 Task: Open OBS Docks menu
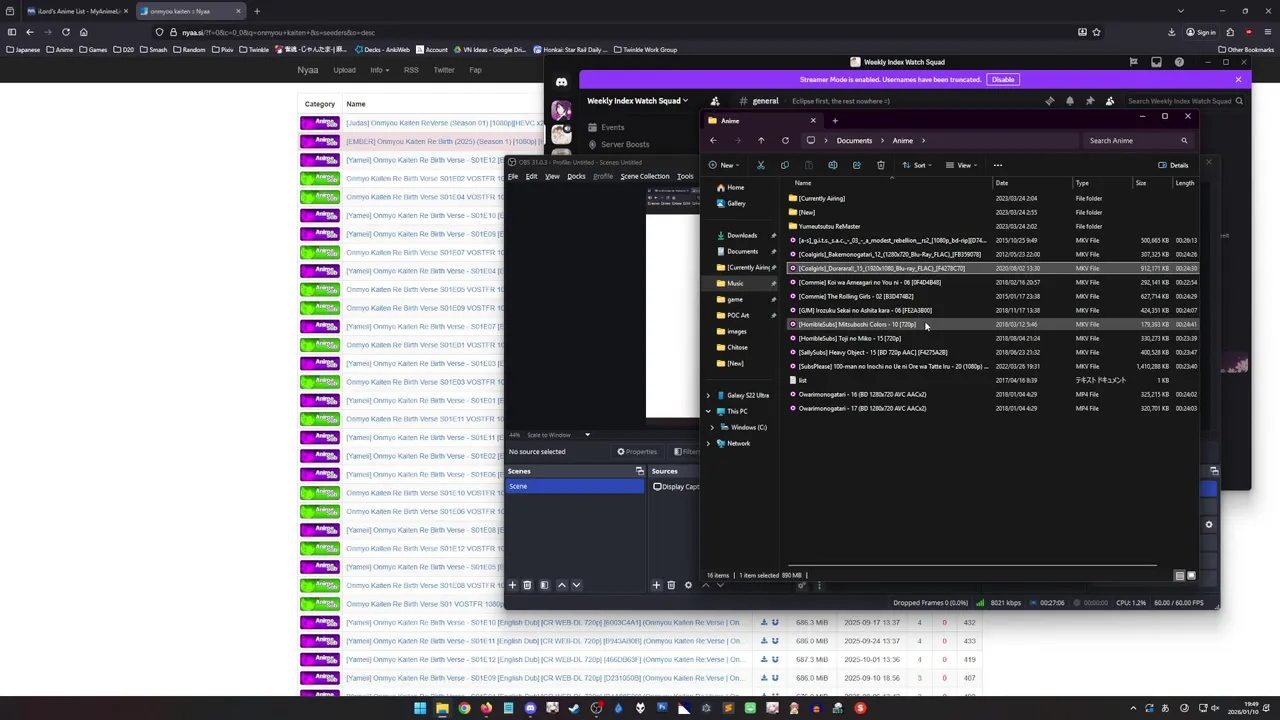point(576,177)
